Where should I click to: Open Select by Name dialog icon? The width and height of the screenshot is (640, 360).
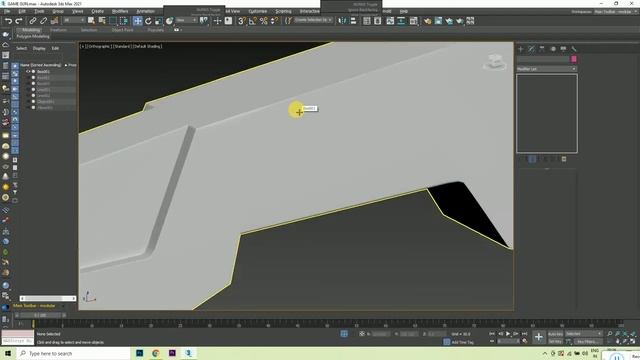coord(102,21)
